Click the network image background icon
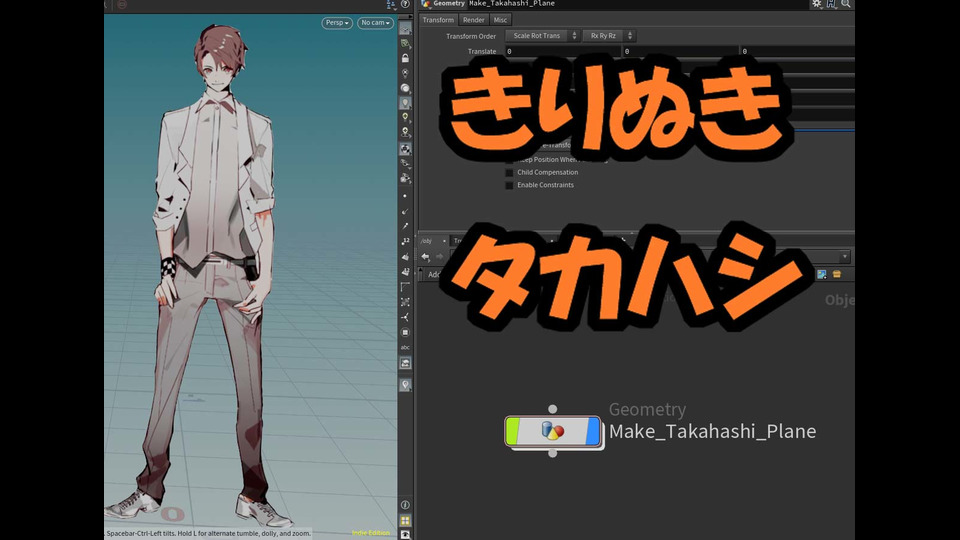This screenshot has height=540, width=960. point(822,274)
